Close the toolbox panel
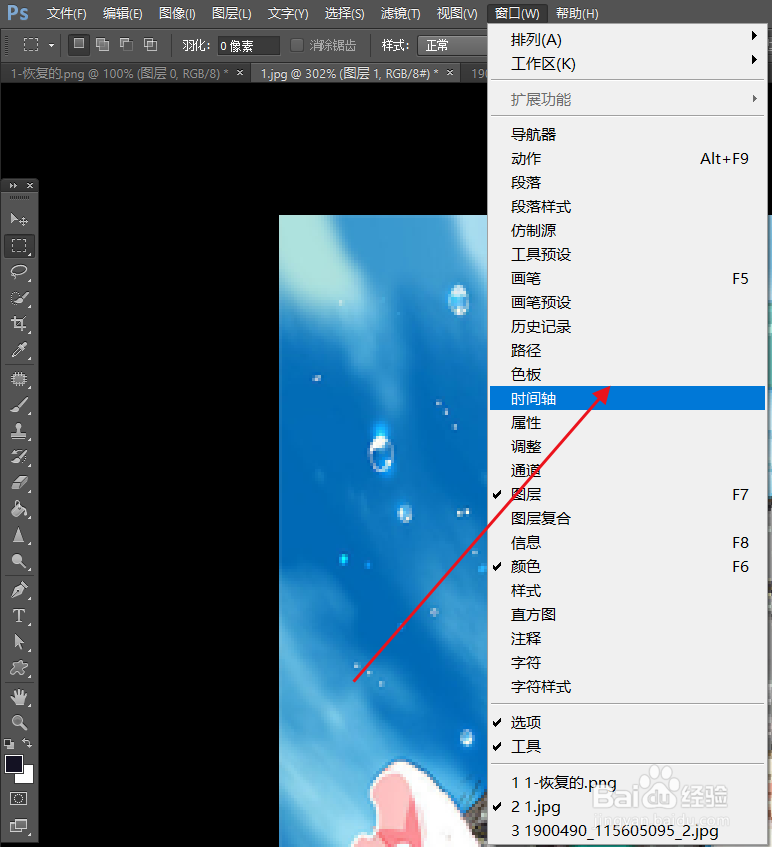 click(30, 185)
